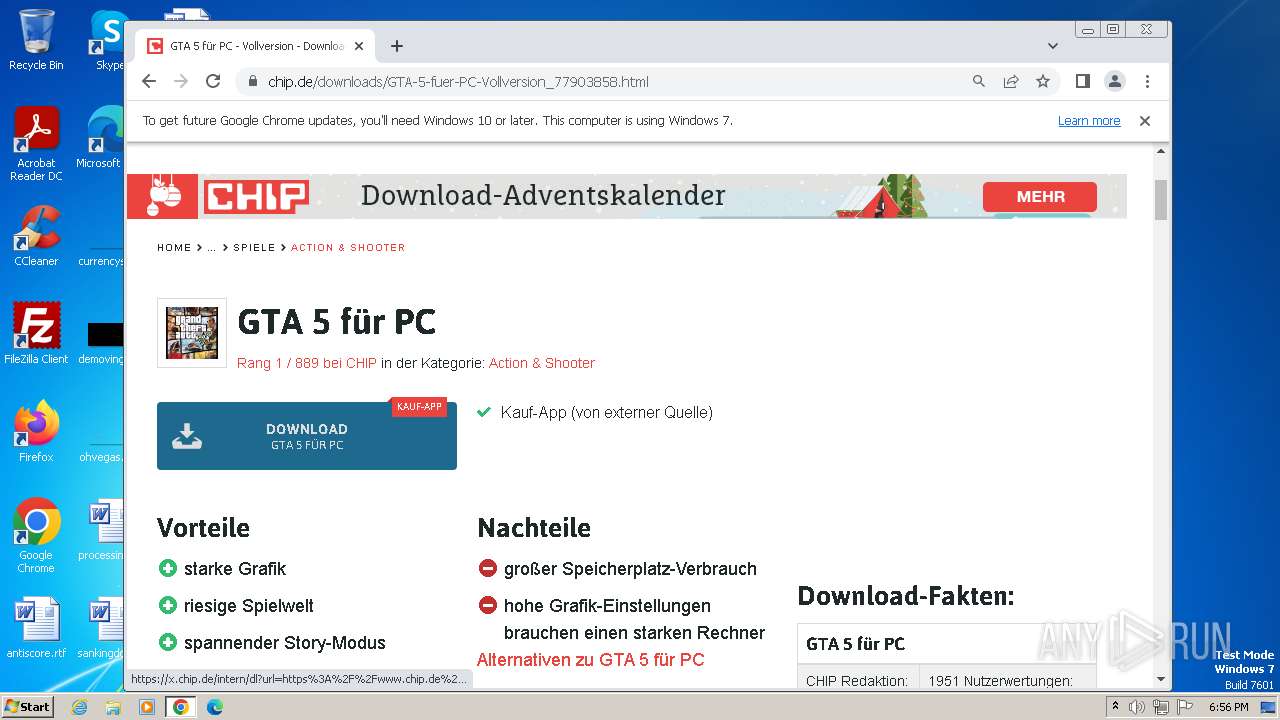
Task: Click the starke Grafik advantage text
Action: (x=235, y=569)
